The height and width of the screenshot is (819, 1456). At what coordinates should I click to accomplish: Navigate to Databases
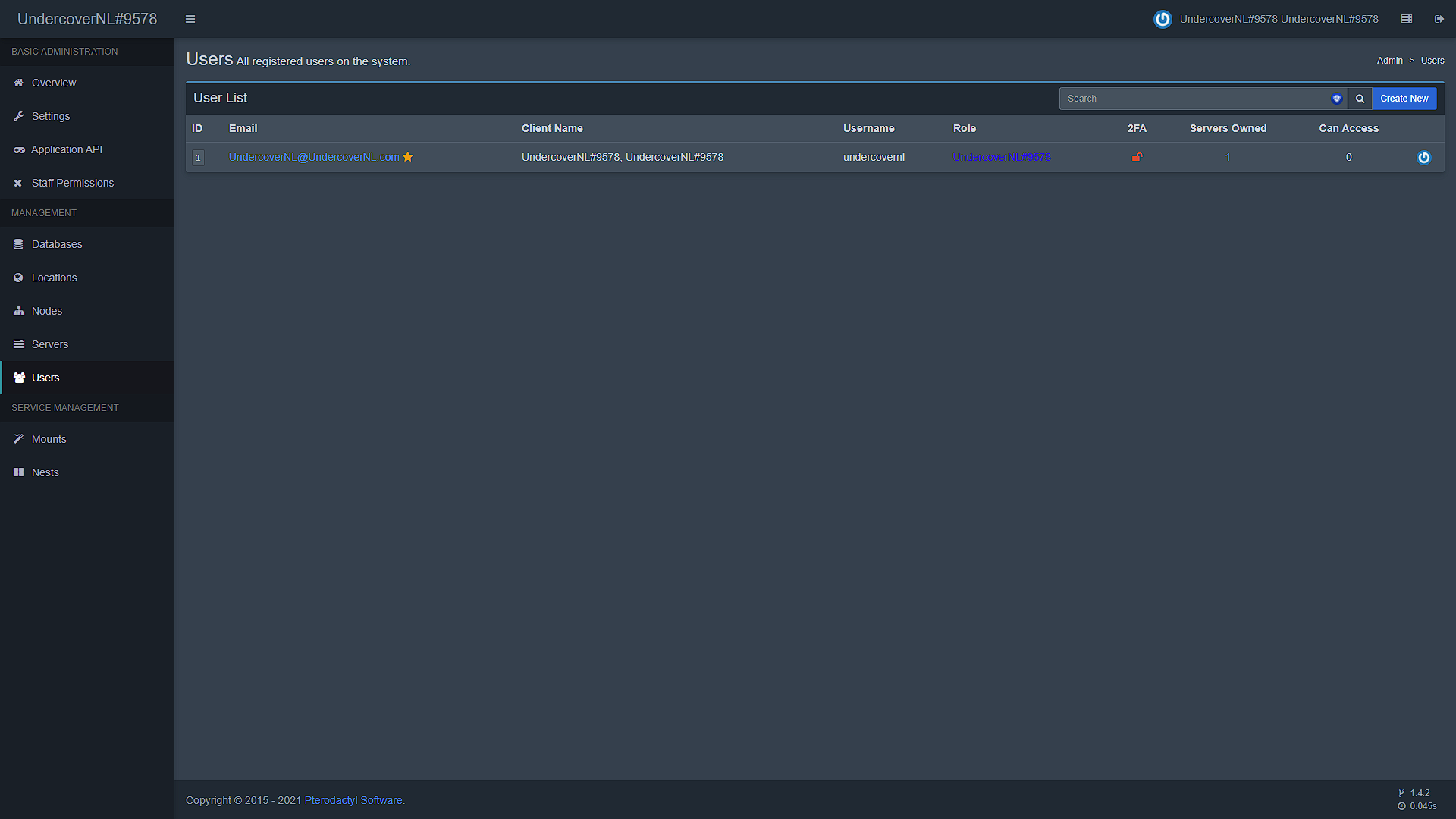point(87,244)
